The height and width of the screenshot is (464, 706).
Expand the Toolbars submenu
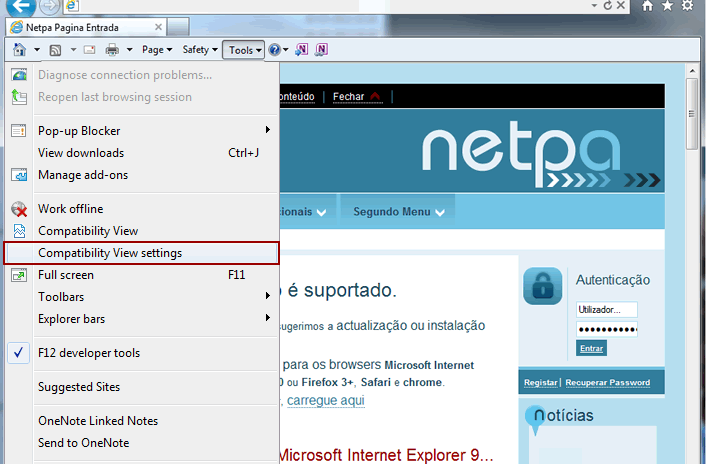click(x=142, y=297)
